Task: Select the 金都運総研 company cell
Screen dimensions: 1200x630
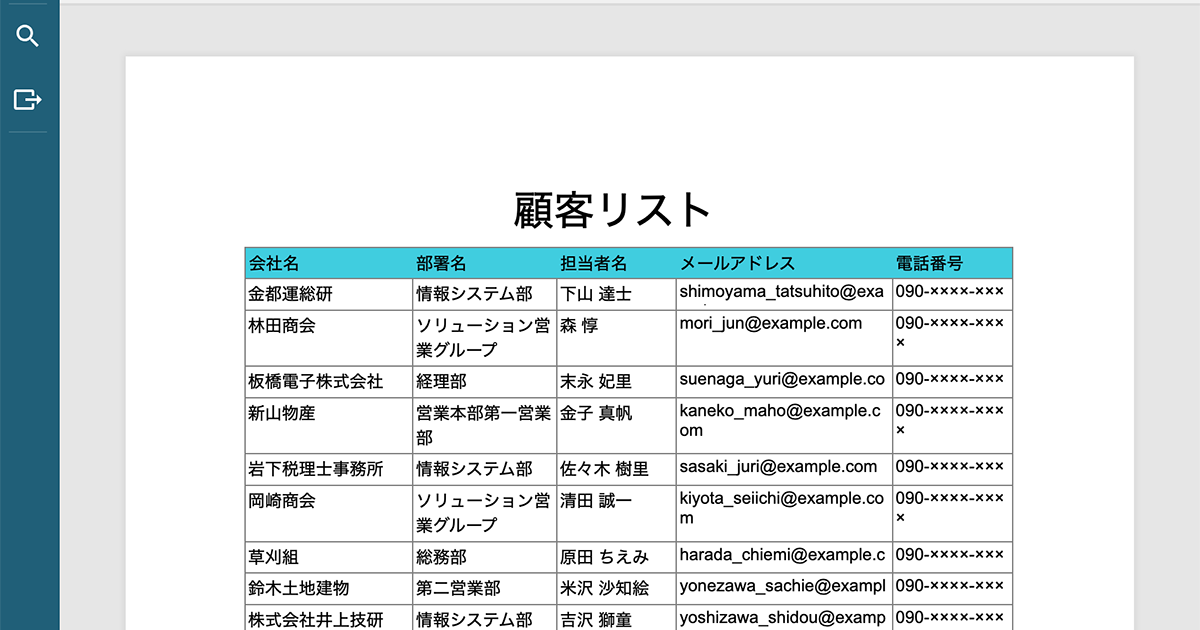Action: point(290,292)
